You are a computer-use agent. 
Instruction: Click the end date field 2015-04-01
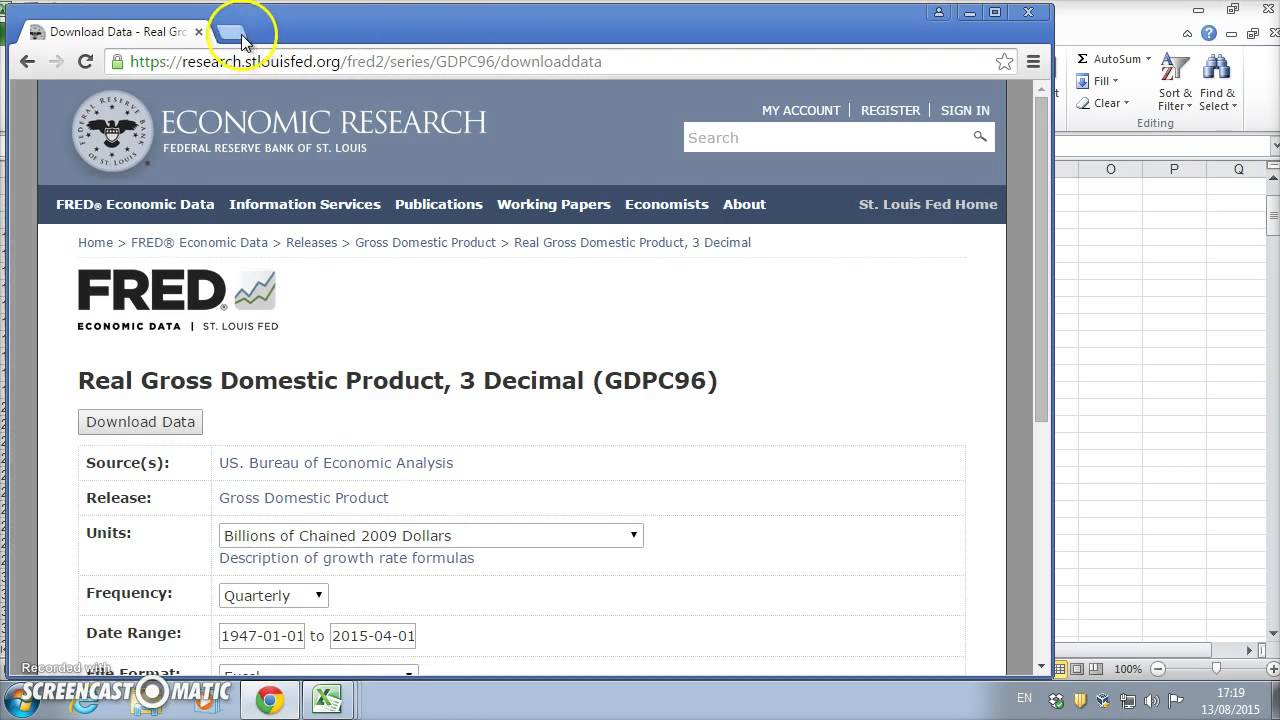[x=373, y=635]
